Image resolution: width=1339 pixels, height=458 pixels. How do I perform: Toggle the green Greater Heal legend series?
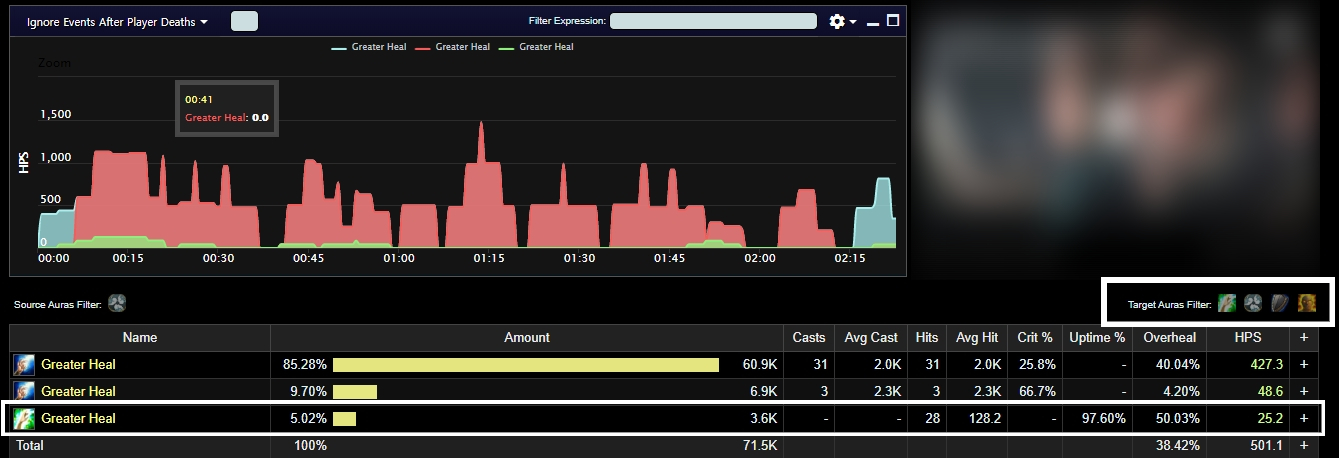536,47
